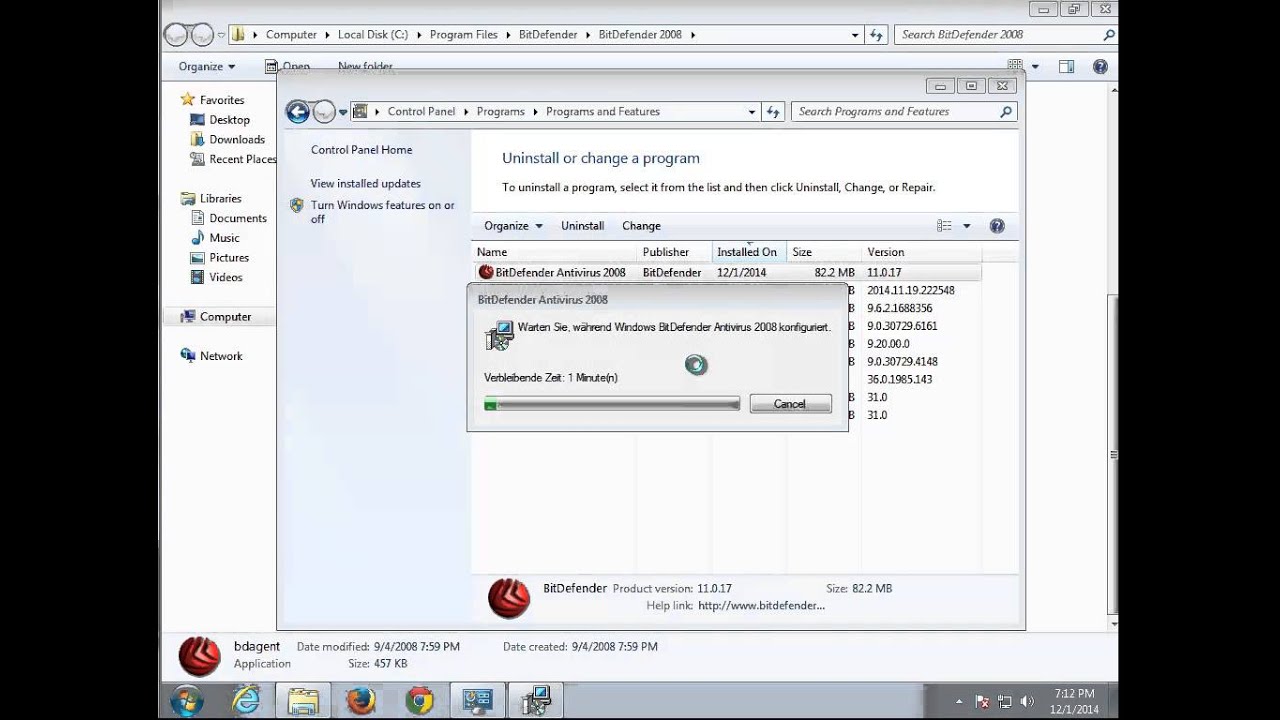The height and width of the screenshot is (720, 1280).
Task: Open Documents library in navigation pane
Action: coord(238,218)
